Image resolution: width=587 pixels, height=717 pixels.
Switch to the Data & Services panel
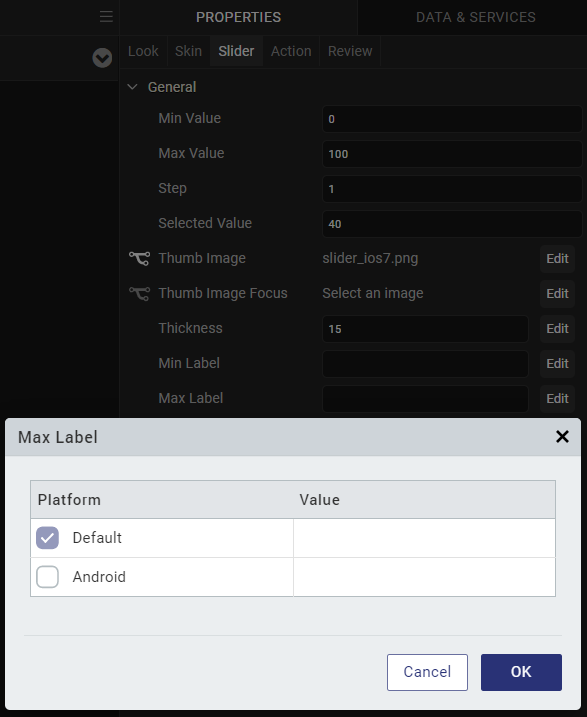(475, 17)
